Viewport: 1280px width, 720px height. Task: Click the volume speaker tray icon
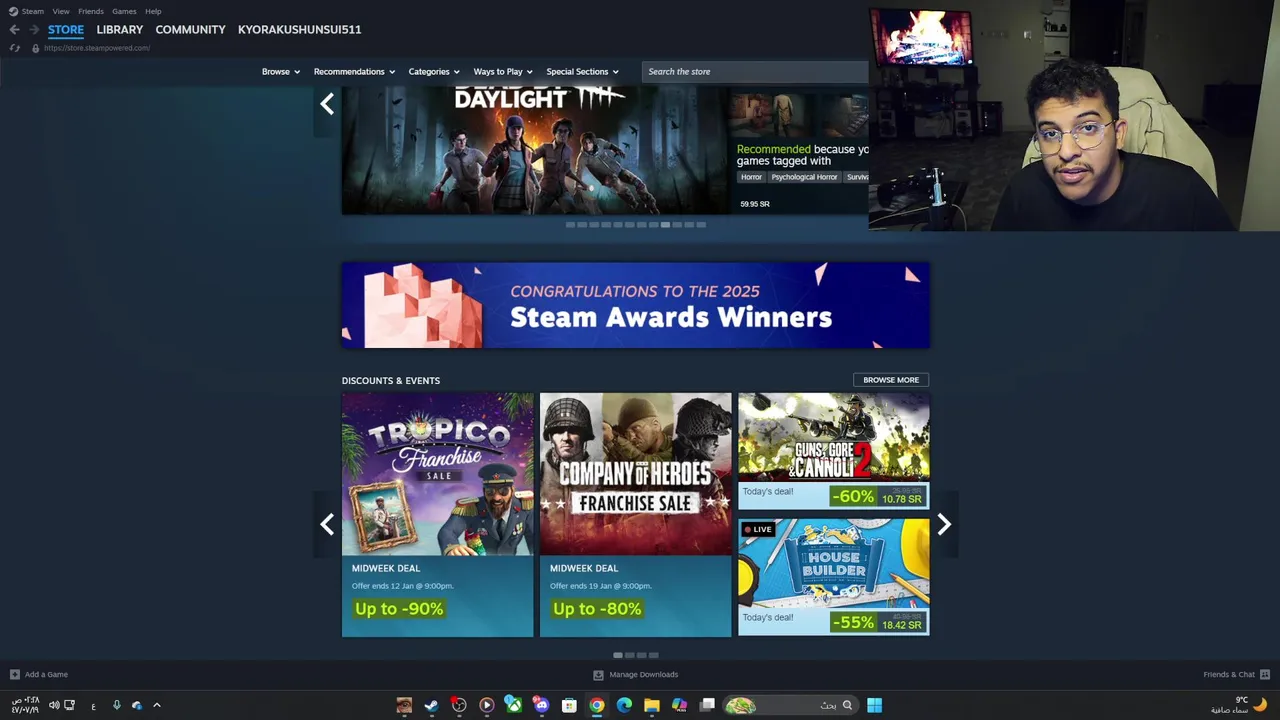tap(54, 705)
